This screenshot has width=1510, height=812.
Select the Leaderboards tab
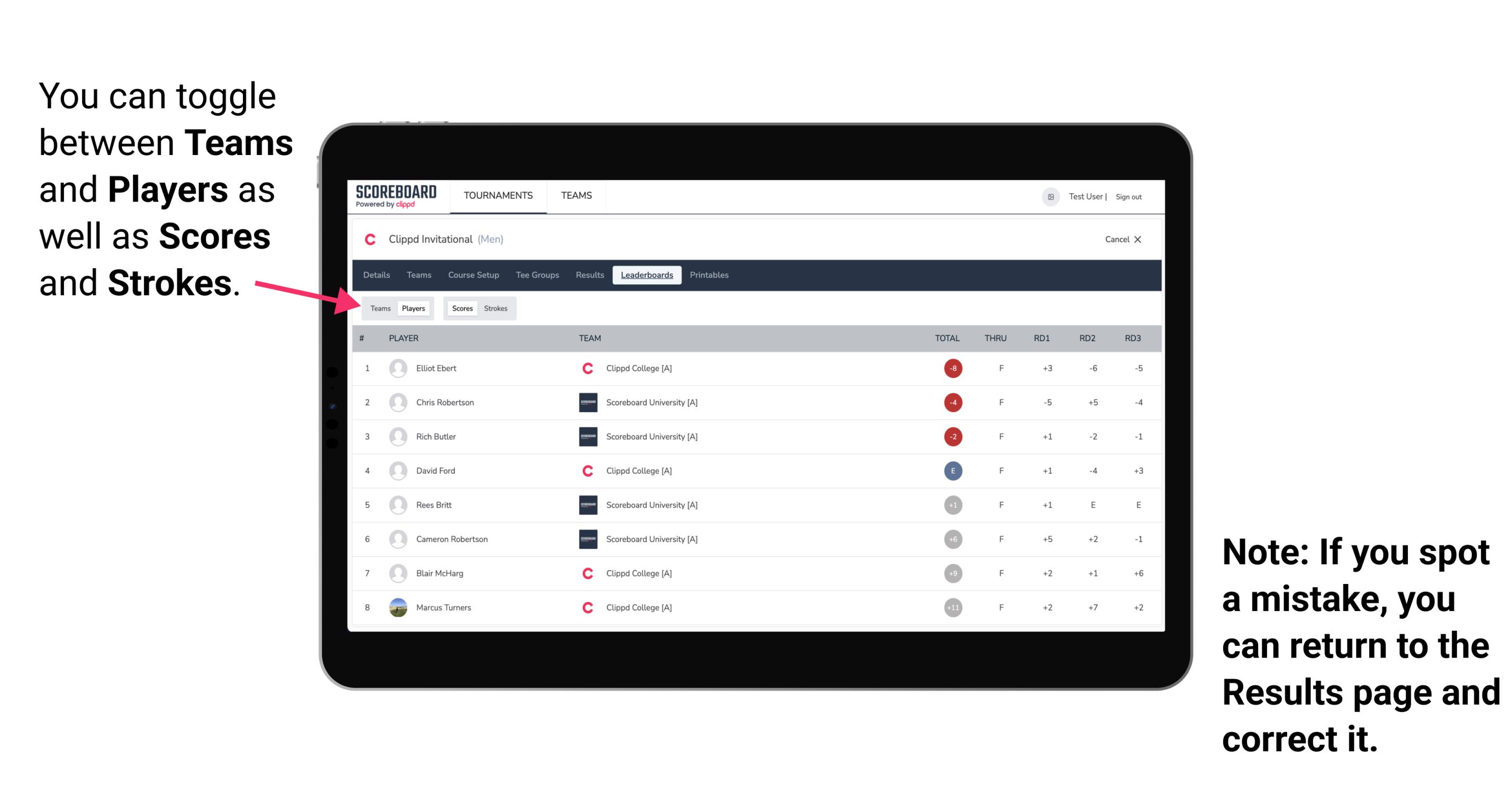pyautogui.click(x=647, y=276)
